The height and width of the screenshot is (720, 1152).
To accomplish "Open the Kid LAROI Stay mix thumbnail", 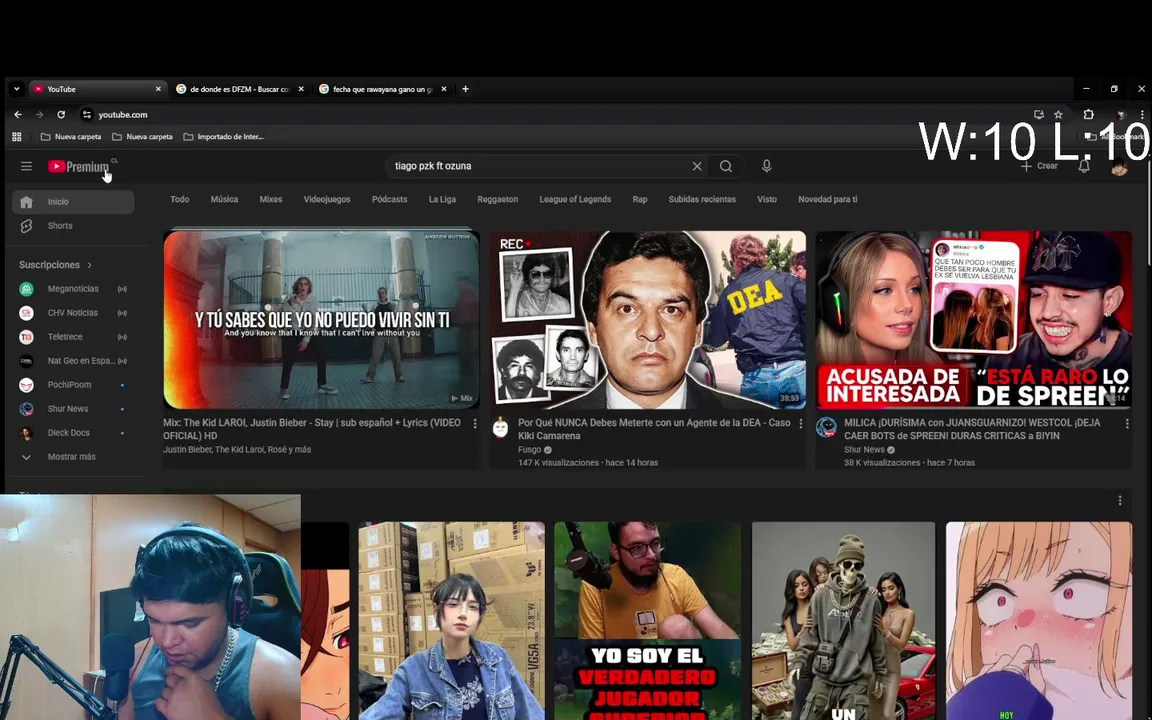I will 321,320.
